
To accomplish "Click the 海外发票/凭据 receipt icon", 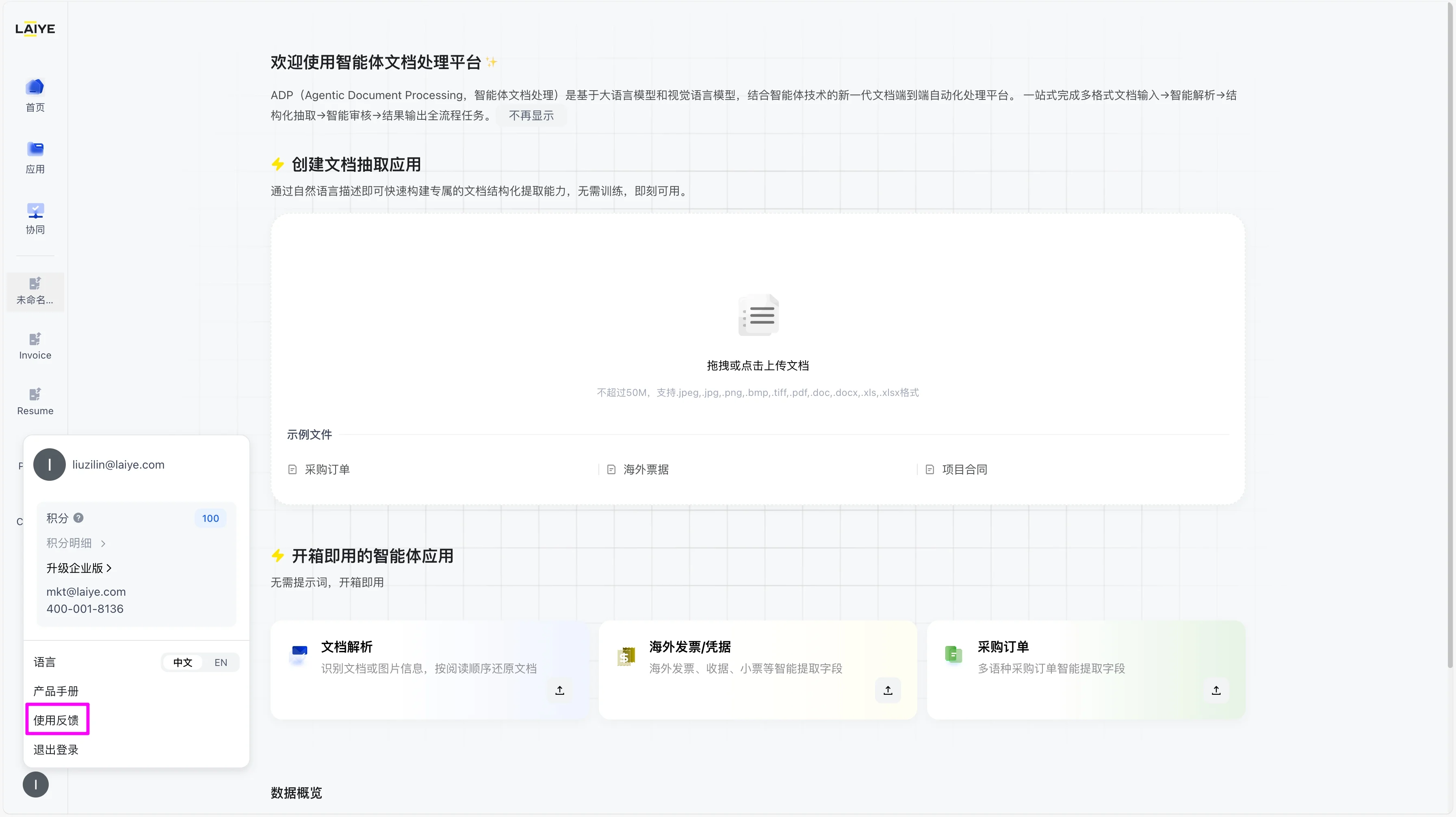I will click(626, 657).
